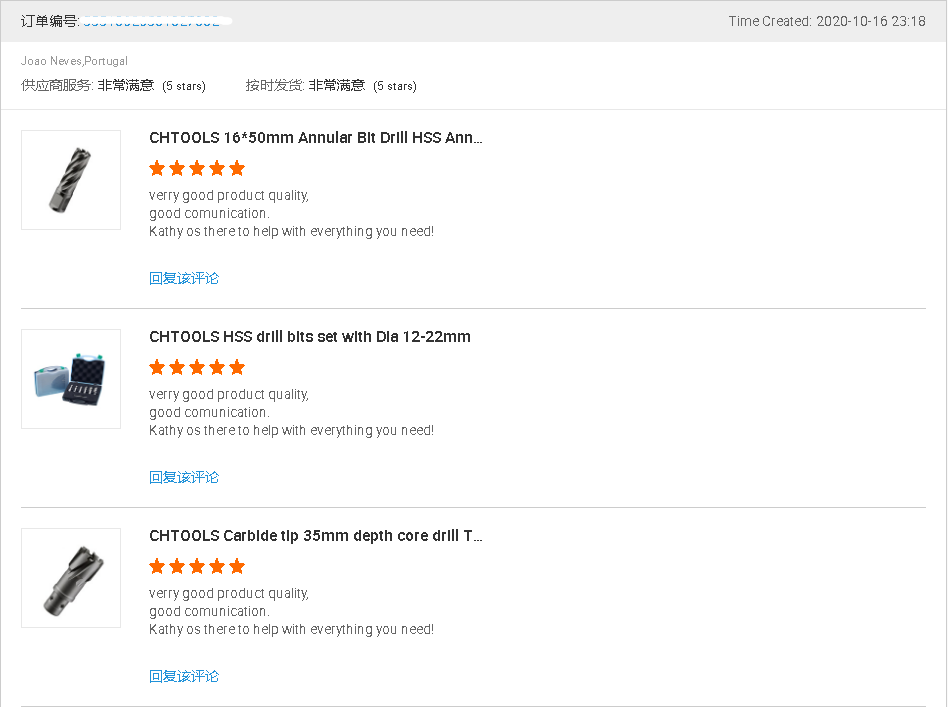Click the fifth star of annular bit rating
The height and width of the screenshot is (707, 948).
pyautogui.click(x=237, y=168)
